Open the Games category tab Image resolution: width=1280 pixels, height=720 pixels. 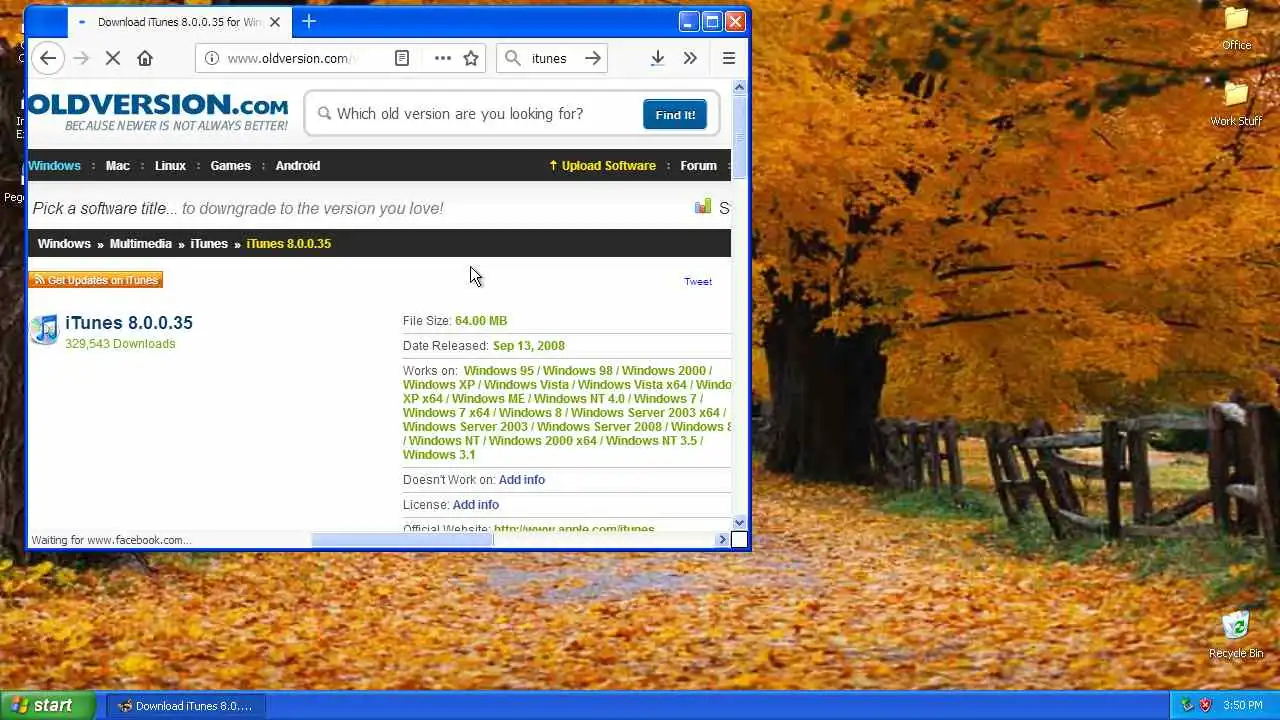pos(230,166)
